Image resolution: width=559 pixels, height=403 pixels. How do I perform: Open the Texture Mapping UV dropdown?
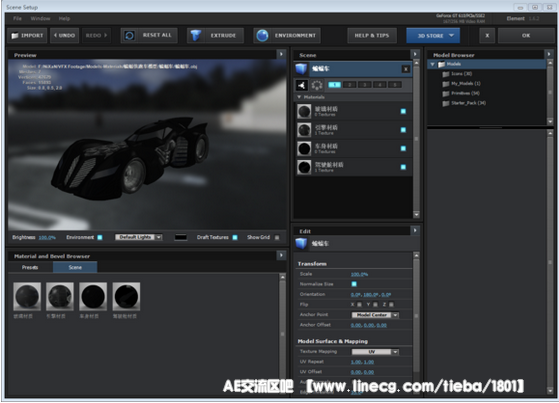coord(375,352)
